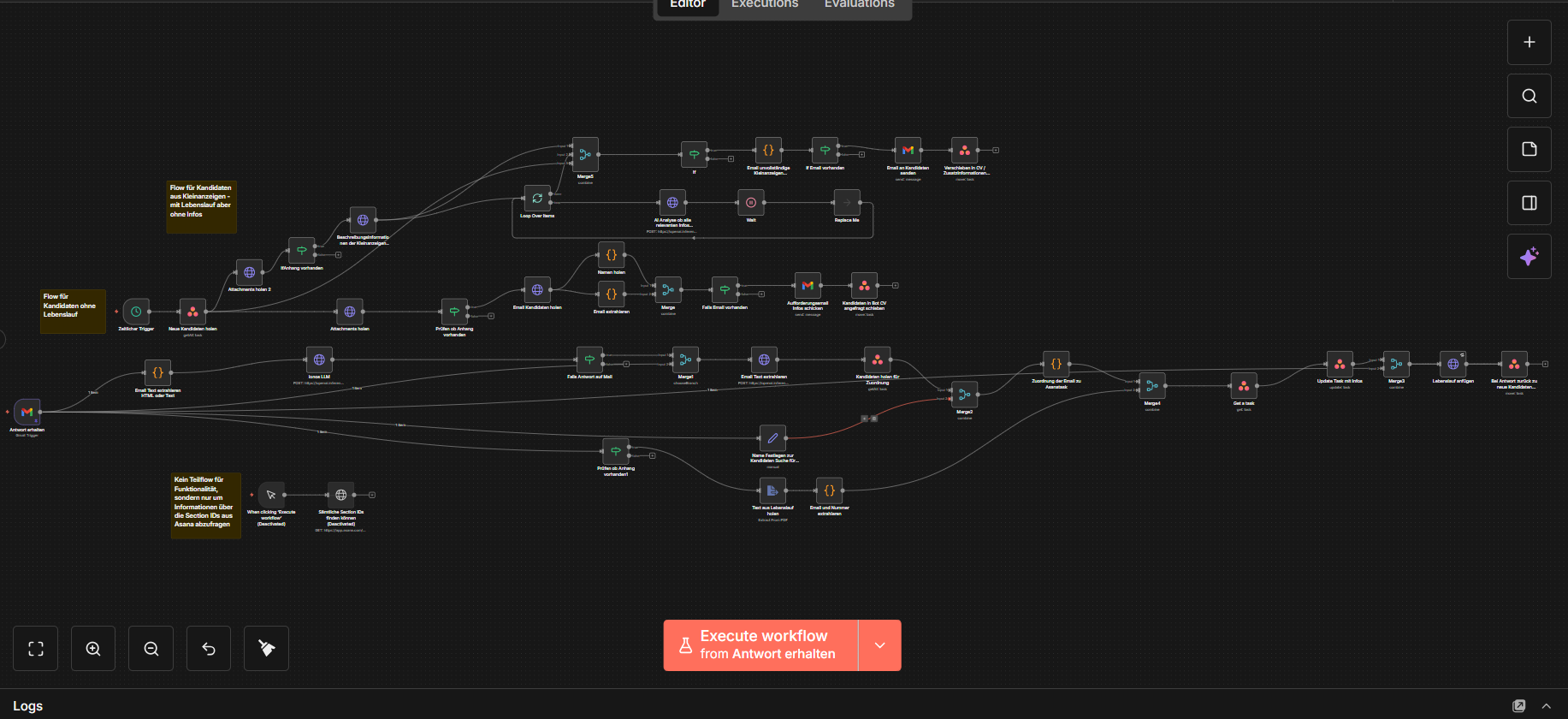The height and width of the screenshot is (719, 1568).
Task: Select the Antwort erhalten Gmail trigger node
Action: [x=27, y=412]
